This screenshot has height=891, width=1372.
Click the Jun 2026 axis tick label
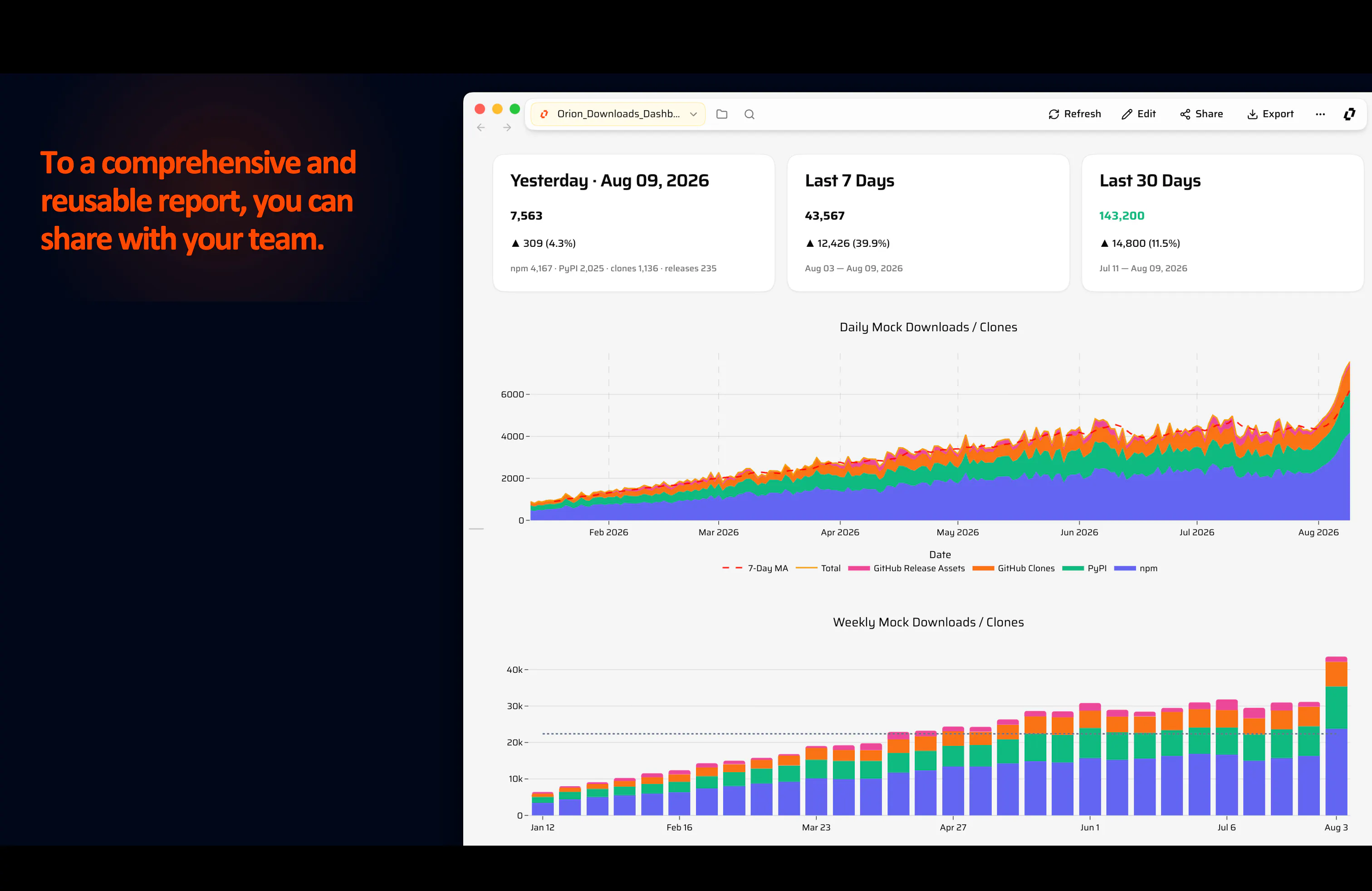[1079, 533]
